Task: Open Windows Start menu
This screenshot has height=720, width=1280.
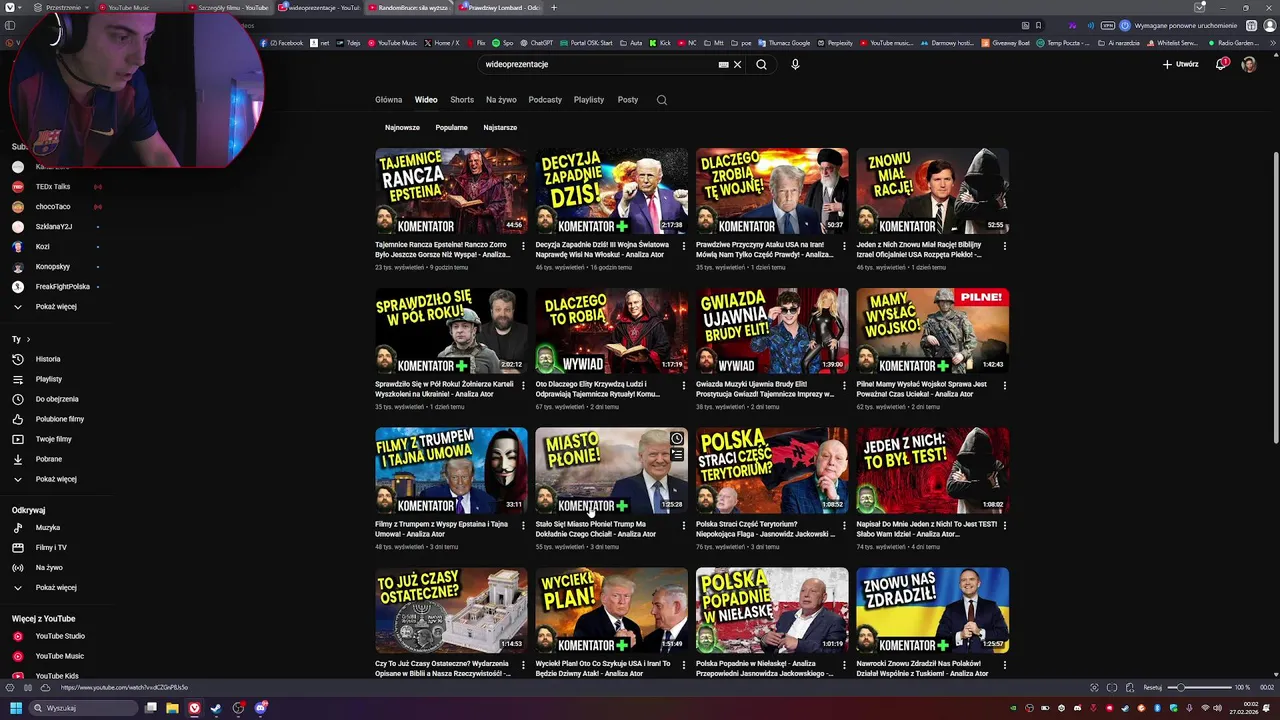Action: click(x=15, y=708)
